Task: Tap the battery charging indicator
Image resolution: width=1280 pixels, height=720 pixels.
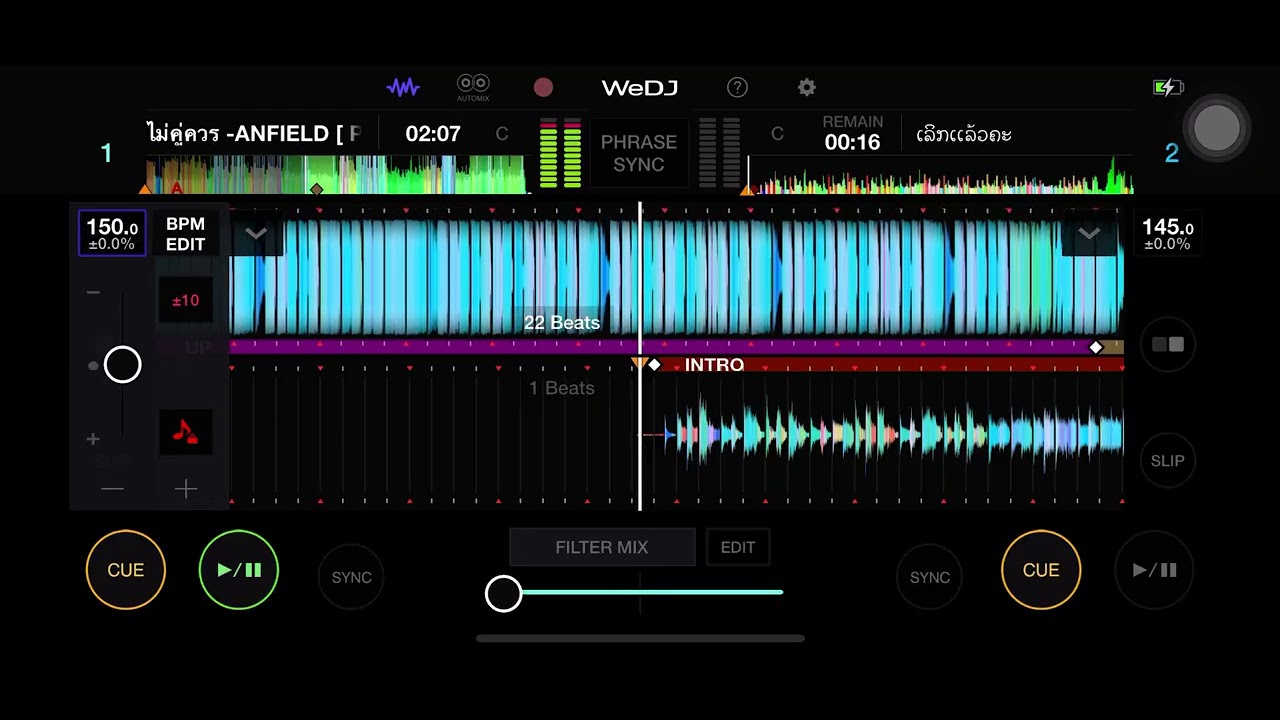Action: (1168, 88)
